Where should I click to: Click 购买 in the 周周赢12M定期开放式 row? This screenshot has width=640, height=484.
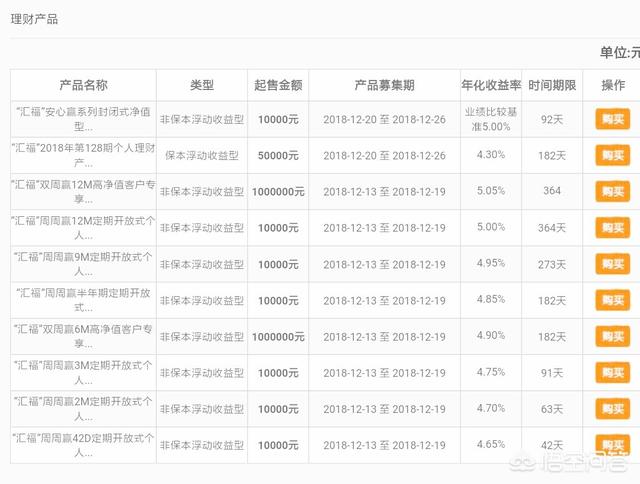click(x=613, y=227)
